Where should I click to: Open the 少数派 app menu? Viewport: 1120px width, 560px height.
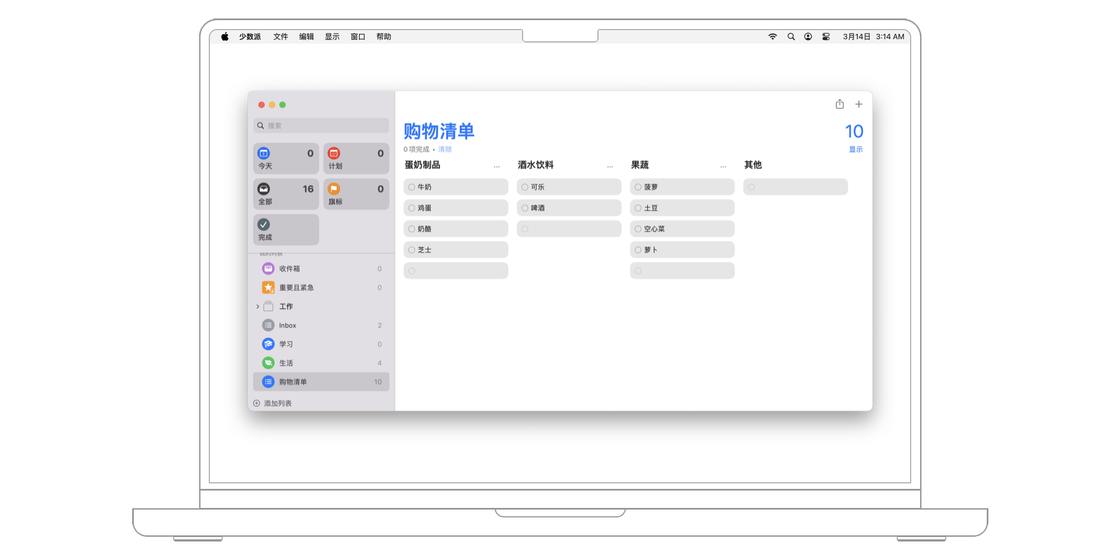coord(250,36)
